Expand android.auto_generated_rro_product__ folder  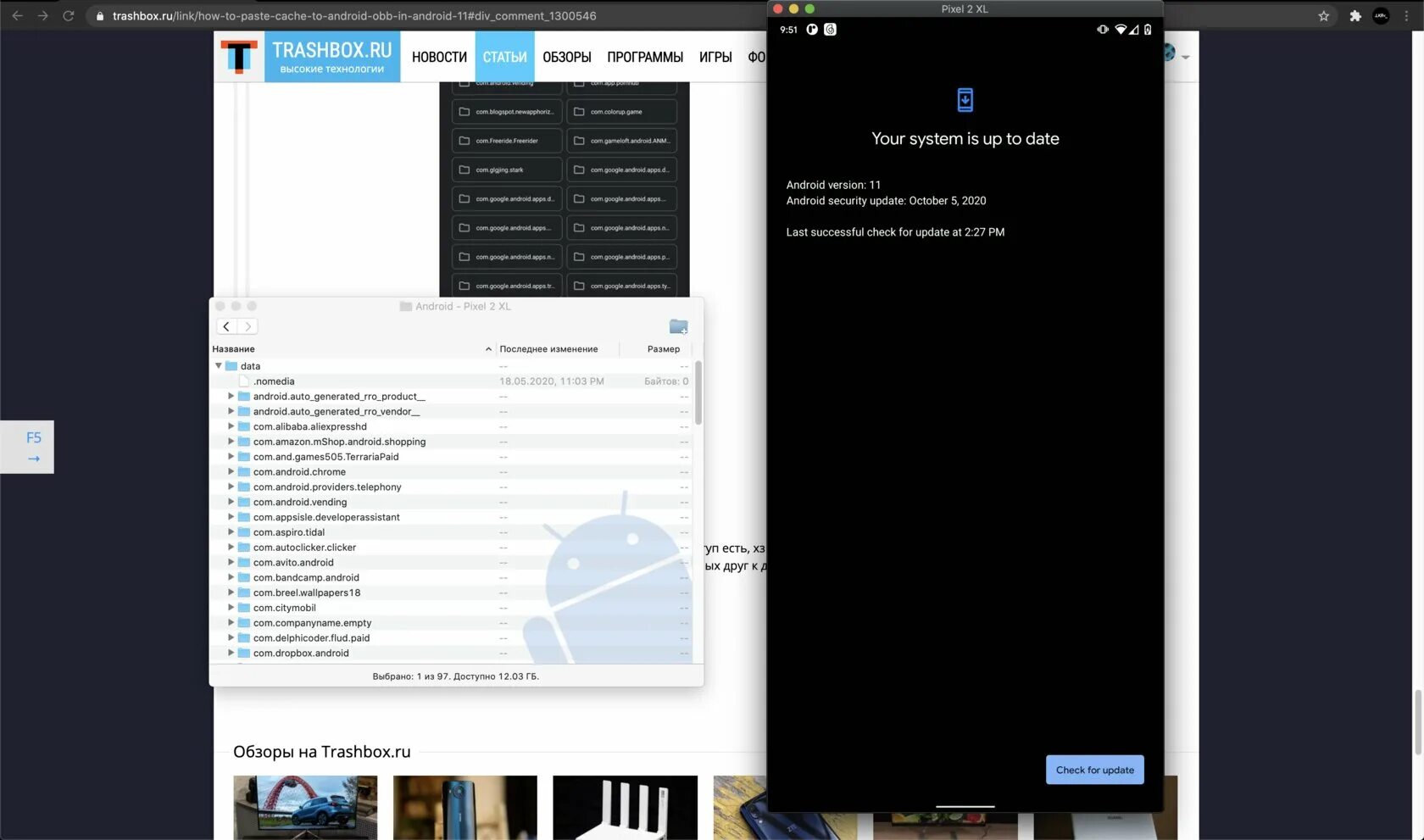(x=231, y=396)
